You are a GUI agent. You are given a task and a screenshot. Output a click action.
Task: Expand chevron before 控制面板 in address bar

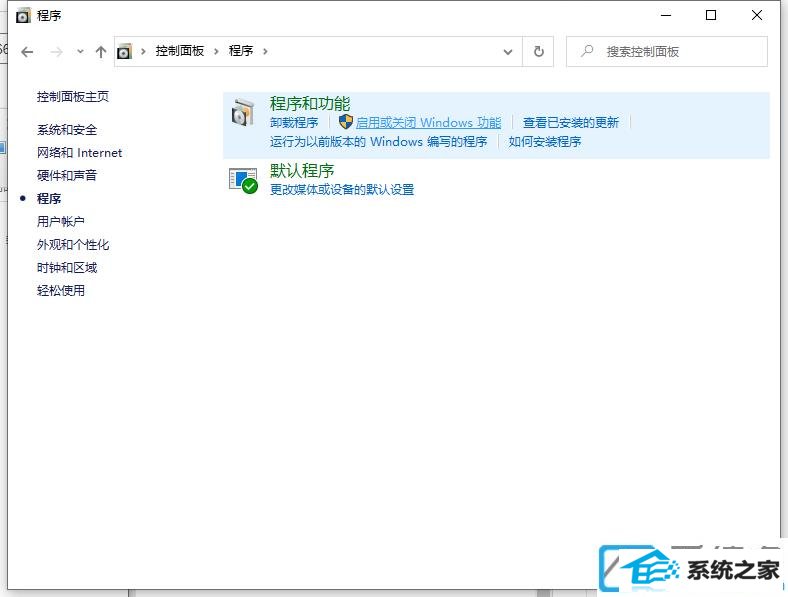[143, 51]
